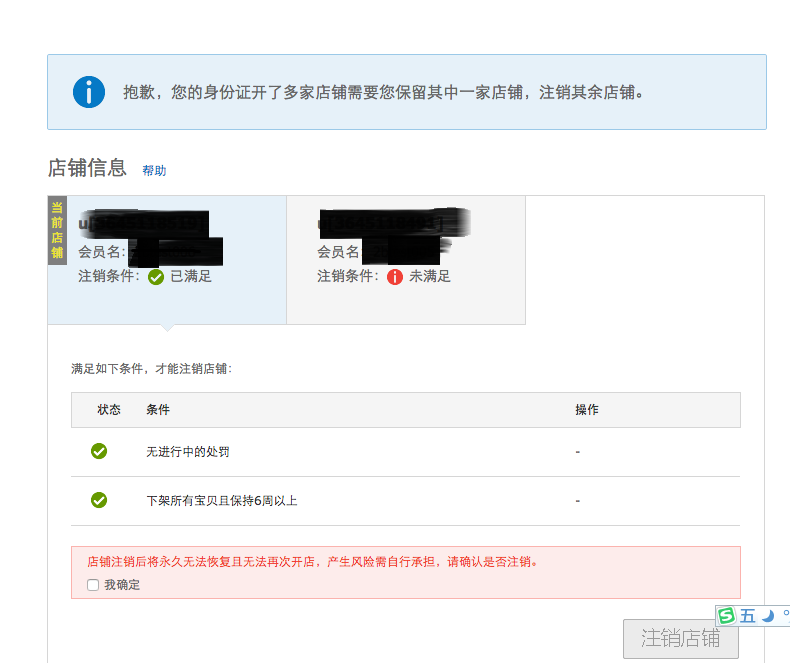Click the 状态 column header
790x663 pixels.
pos(109,410)
